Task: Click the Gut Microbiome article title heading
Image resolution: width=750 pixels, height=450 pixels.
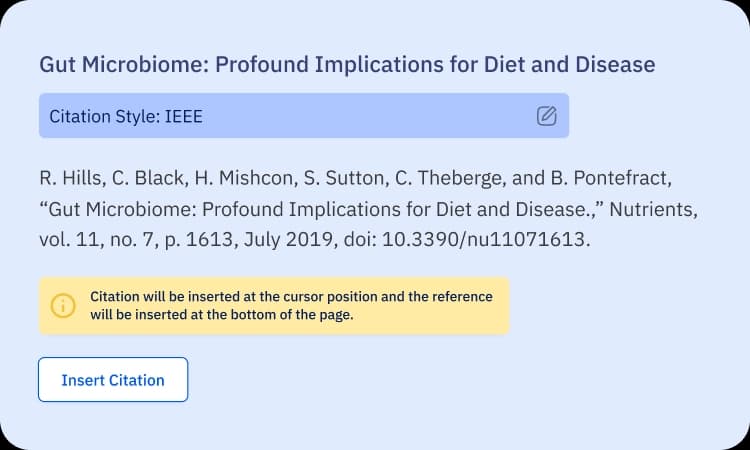Action: click(347, 65)
